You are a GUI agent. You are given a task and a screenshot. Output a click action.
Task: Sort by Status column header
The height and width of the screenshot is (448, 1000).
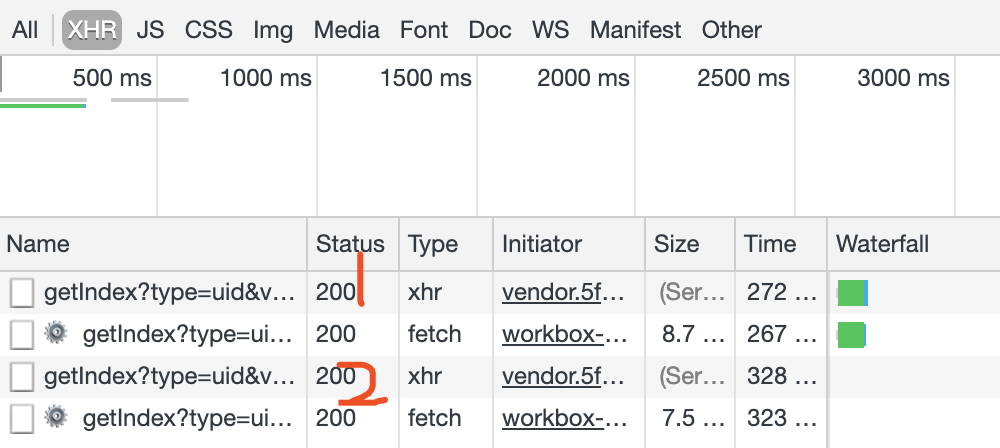coord(350,244)
